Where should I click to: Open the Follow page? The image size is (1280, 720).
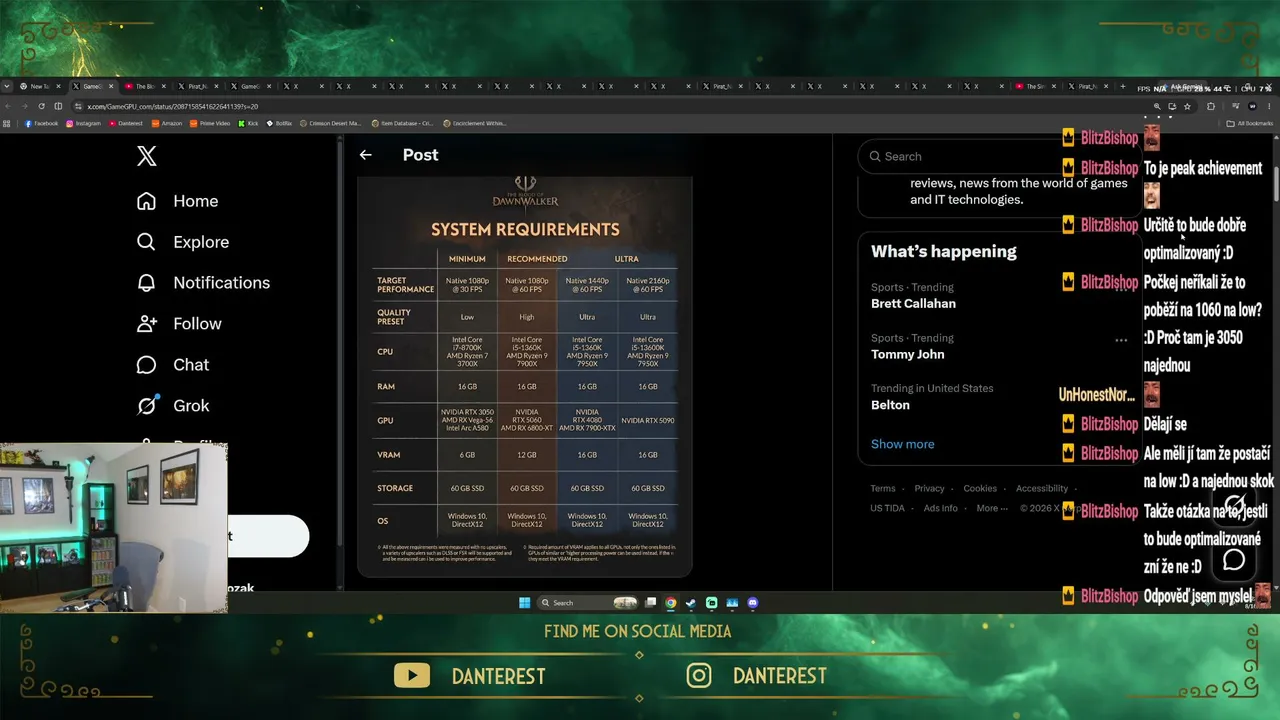(x=179, y=324)
